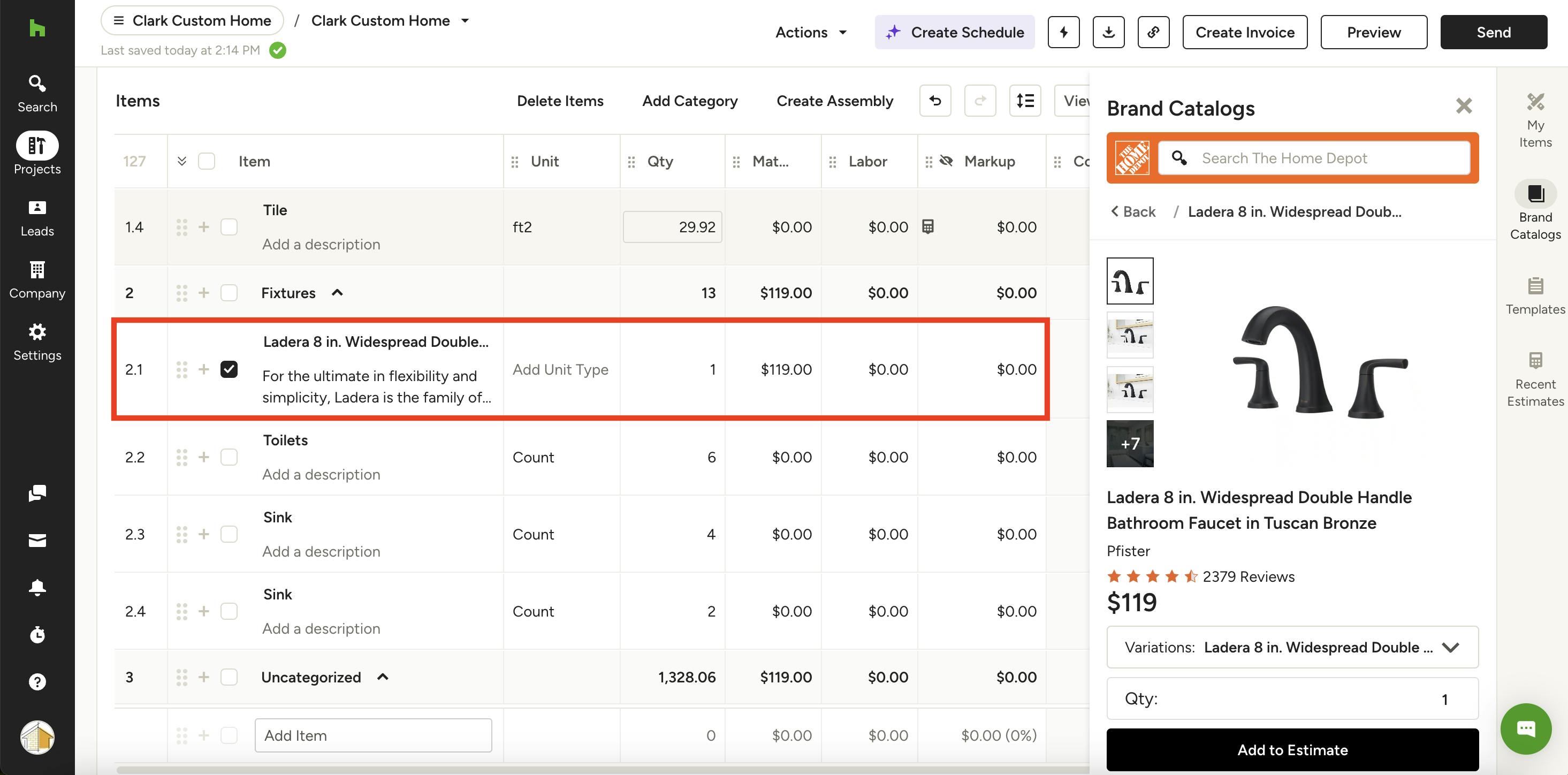Open the chat messages icon in sidebar
This screenshot has height=775, width=1568.
(x=37, y=493)
